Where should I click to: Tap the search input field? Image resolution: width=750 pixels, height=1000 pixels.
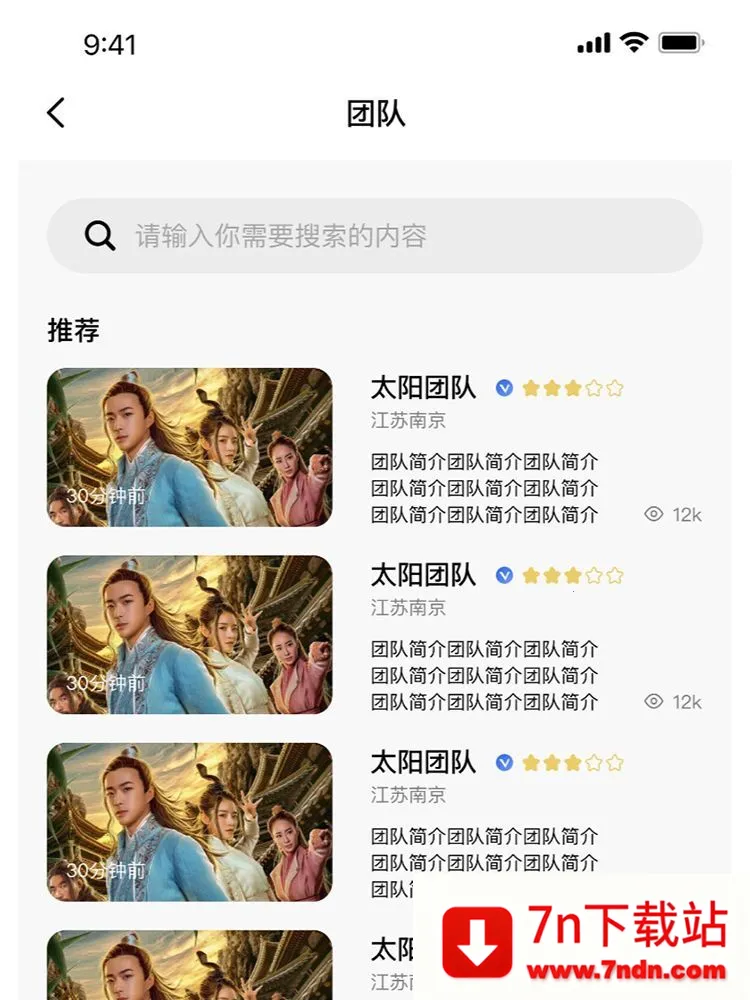point(400,236)
